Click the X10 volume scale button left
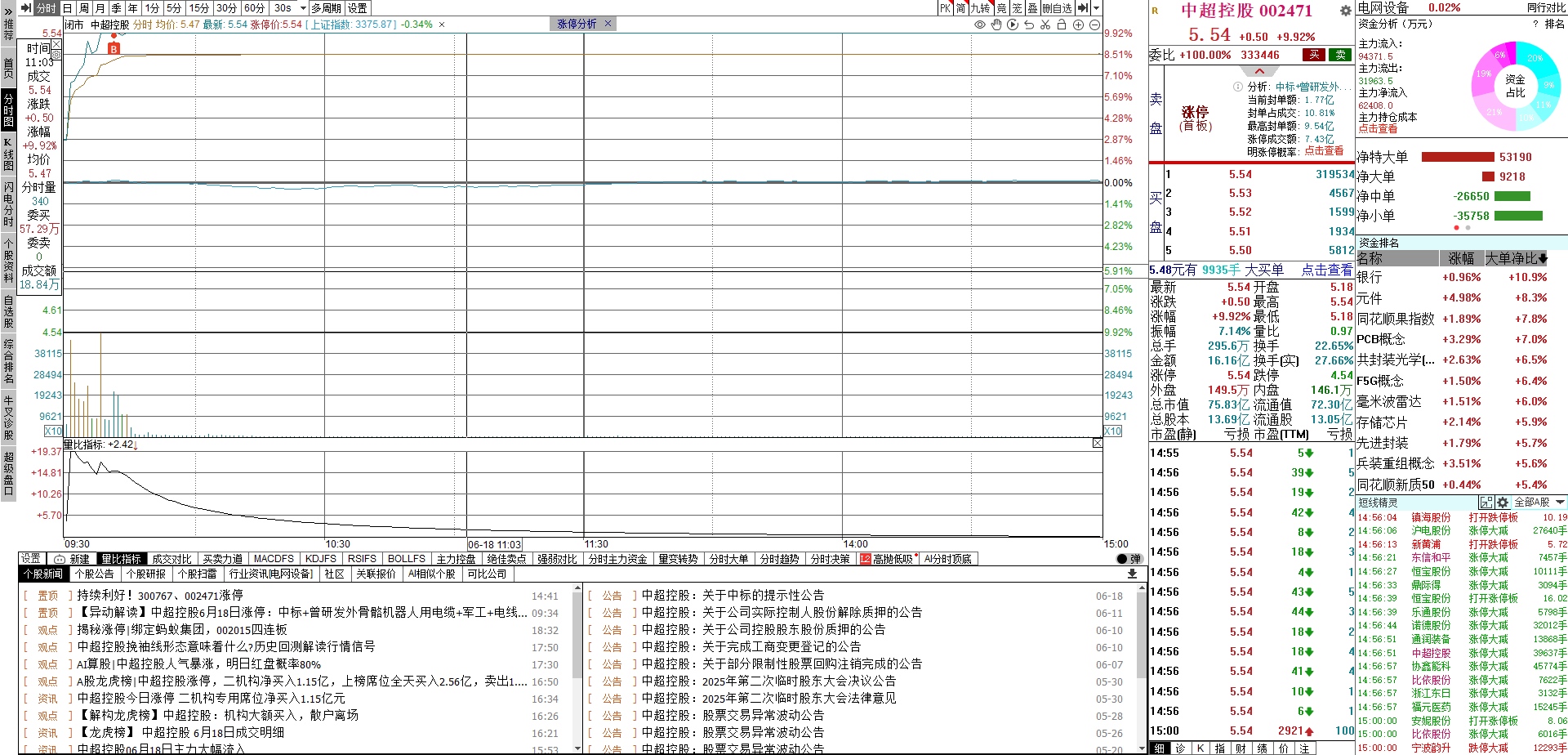Viewport: 1568px width, 755px height. [53, 431]
